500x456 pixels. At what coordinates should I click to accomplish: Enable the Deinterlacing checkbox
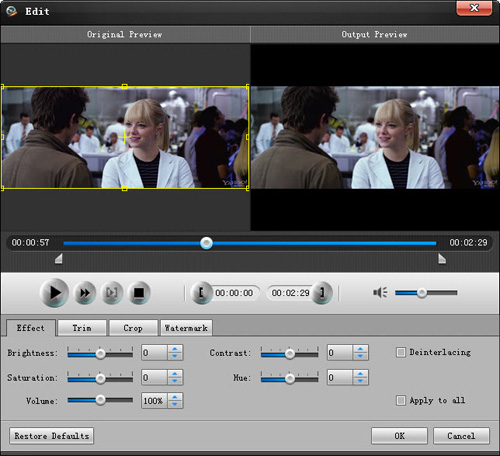coord(401,352)
